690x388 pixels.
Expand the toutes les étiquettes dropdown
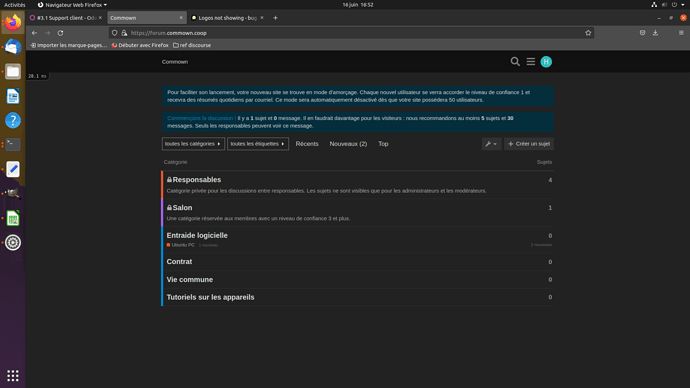pyautogui.click(x=258, y=144)
